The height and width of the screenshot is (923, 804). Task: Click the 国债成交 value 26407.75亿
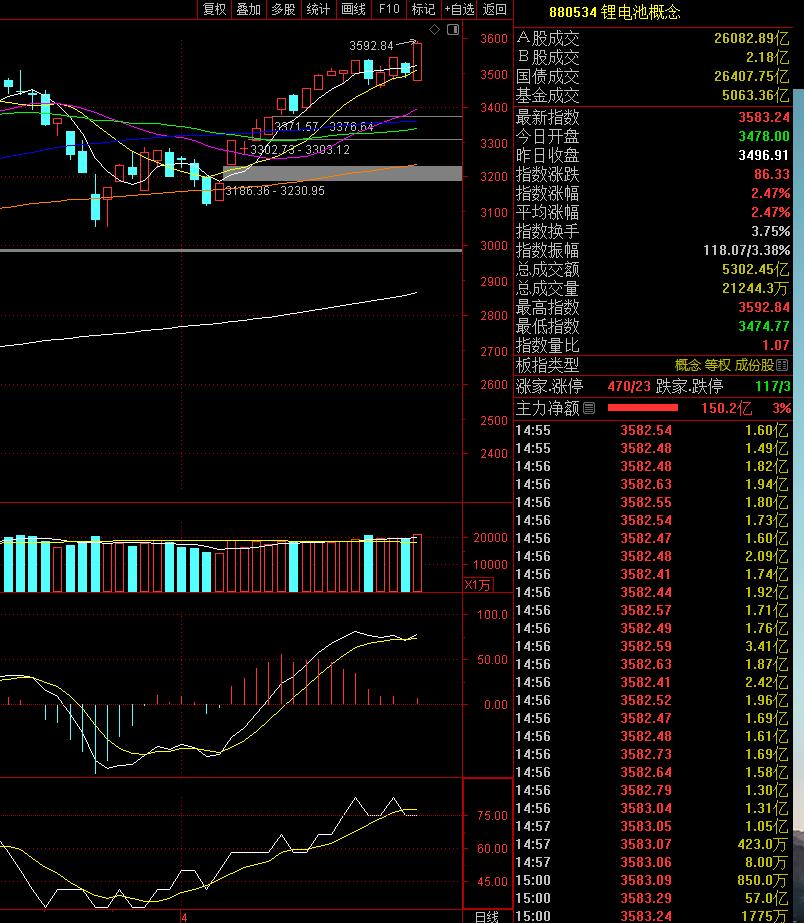point(752,76)
